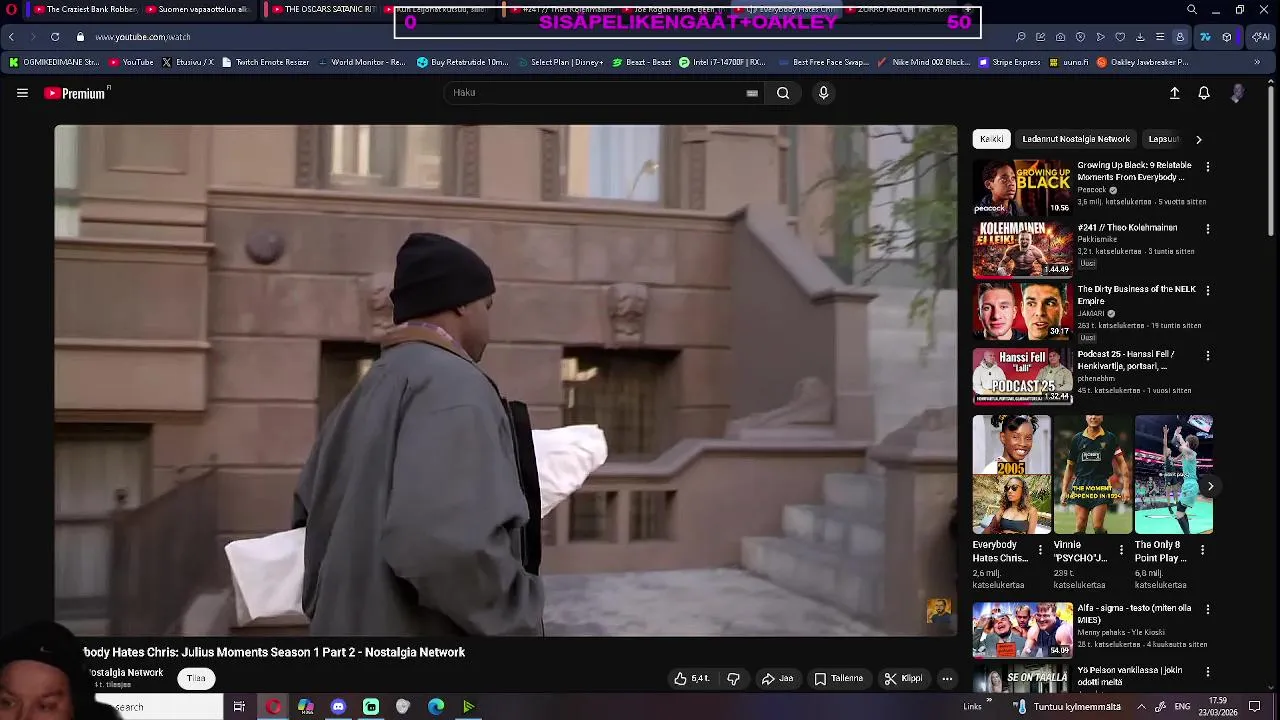The width and height of the screenshot is (1280, 720).
Task: Start voice search with microphone icon
Action: coord(823,93)
